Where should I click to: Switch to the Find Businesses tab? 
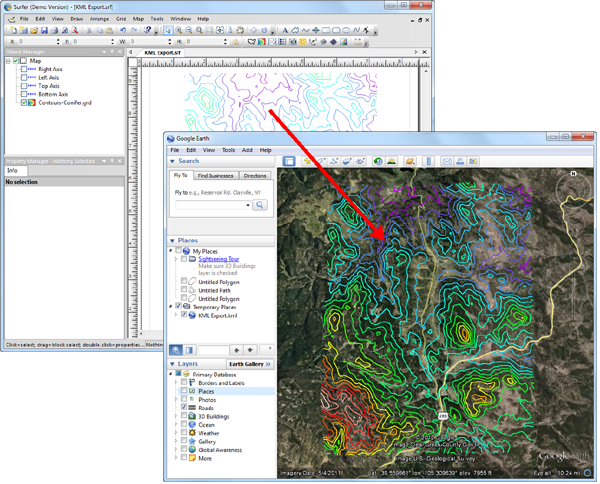[x=215, y=176]
